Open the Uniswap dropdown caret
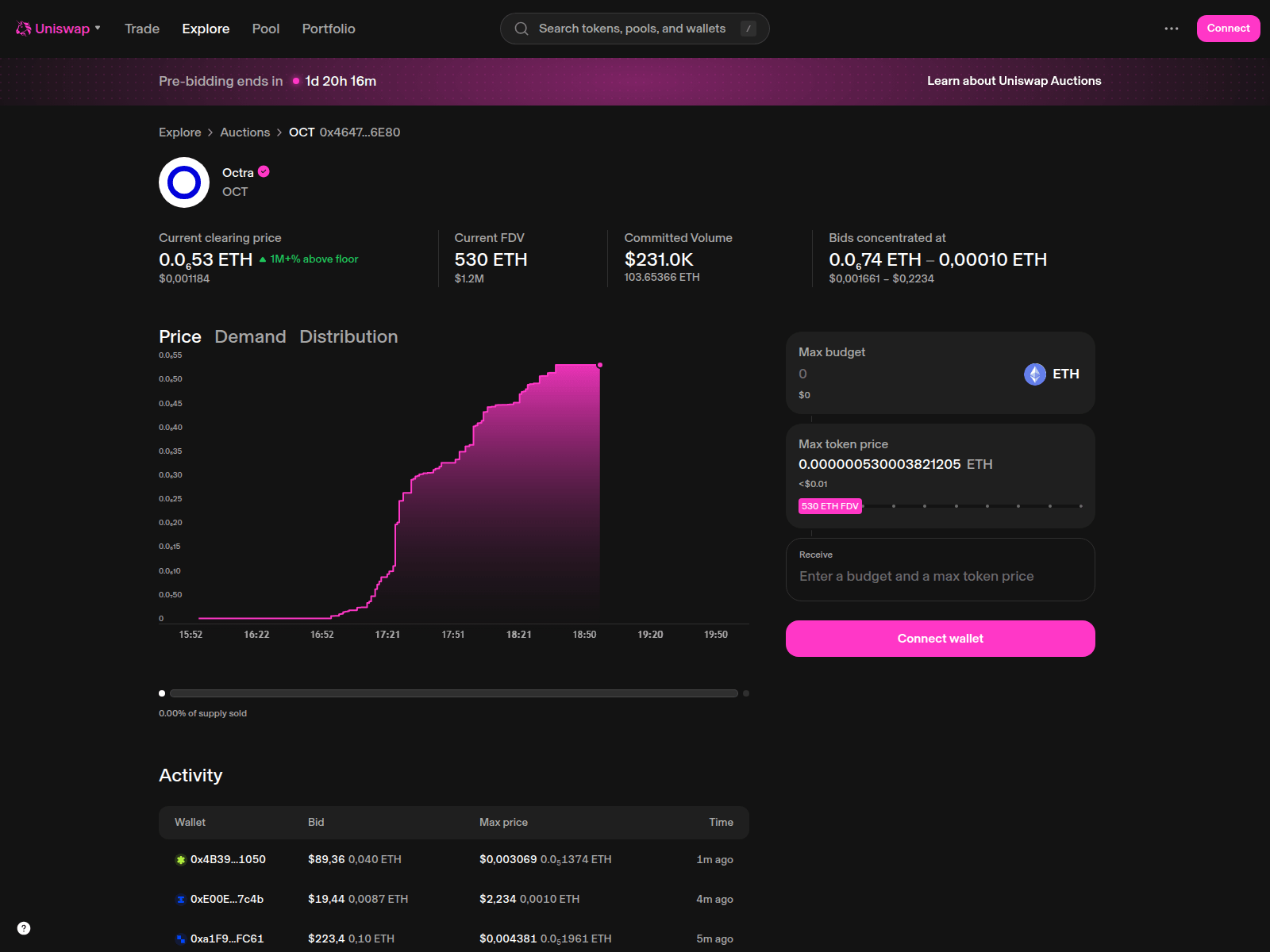1270x952 pixels. [98, 28]
